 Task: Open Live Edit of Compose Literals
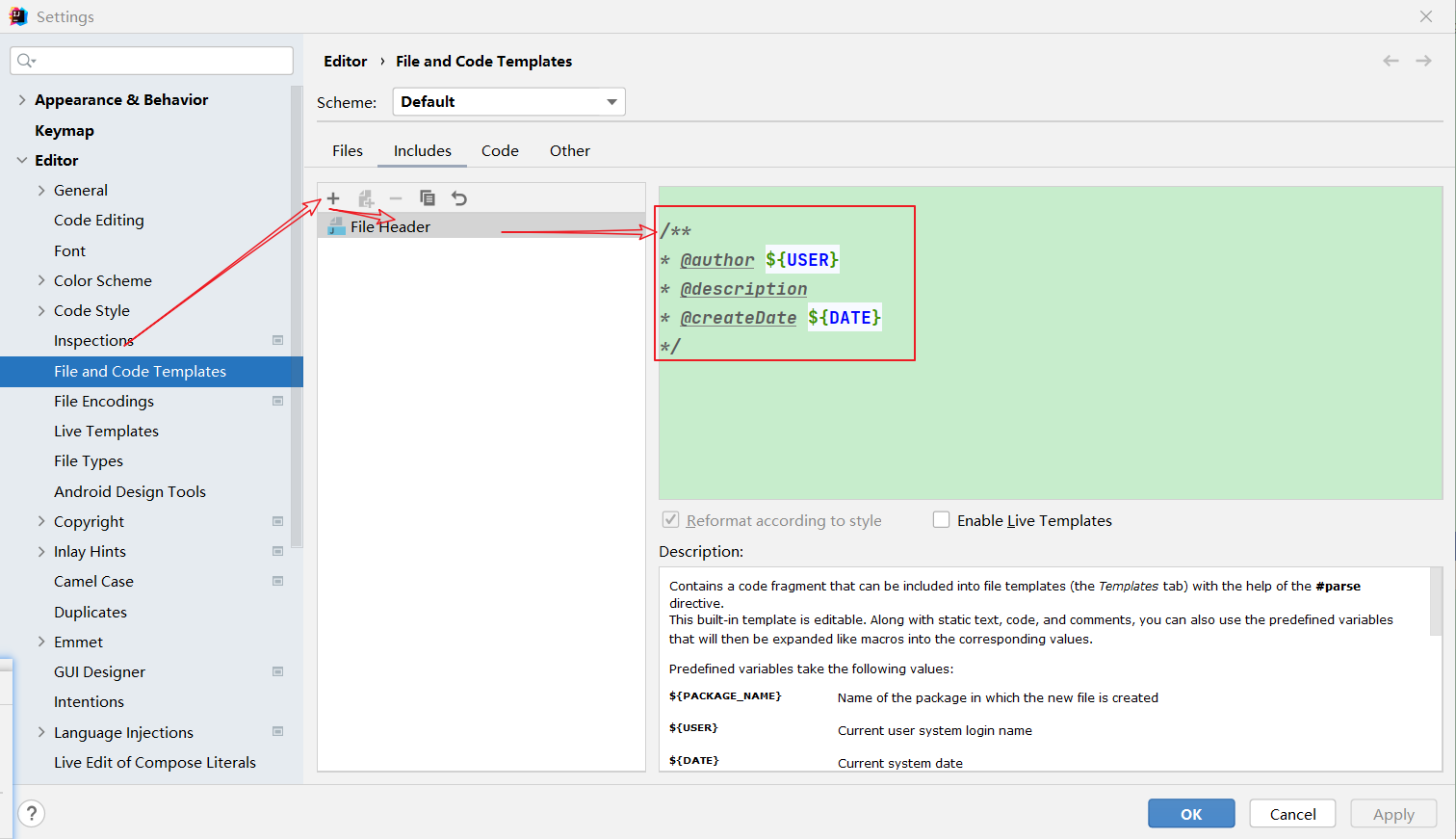click(155, 762)
